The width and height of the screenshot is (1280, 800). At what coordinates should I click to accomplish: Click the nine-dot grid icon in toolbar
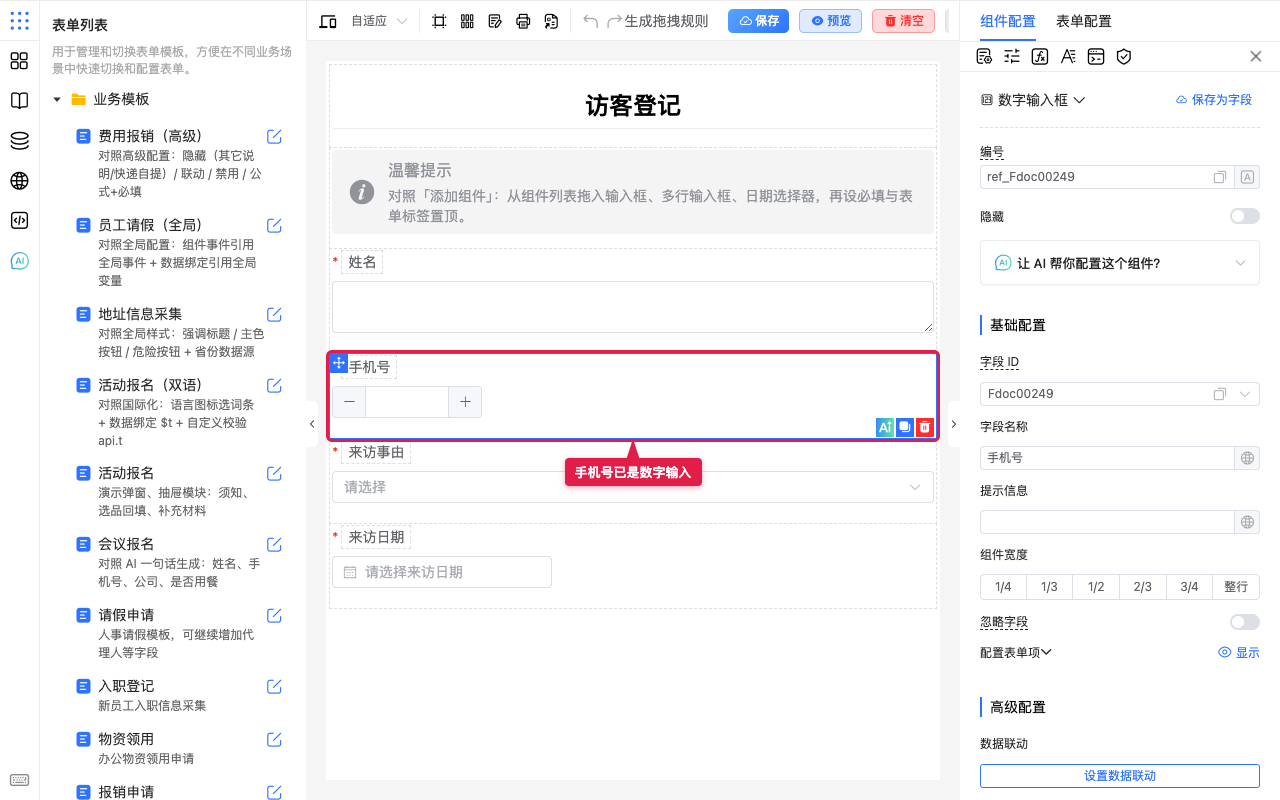click(x=467, y=21)
